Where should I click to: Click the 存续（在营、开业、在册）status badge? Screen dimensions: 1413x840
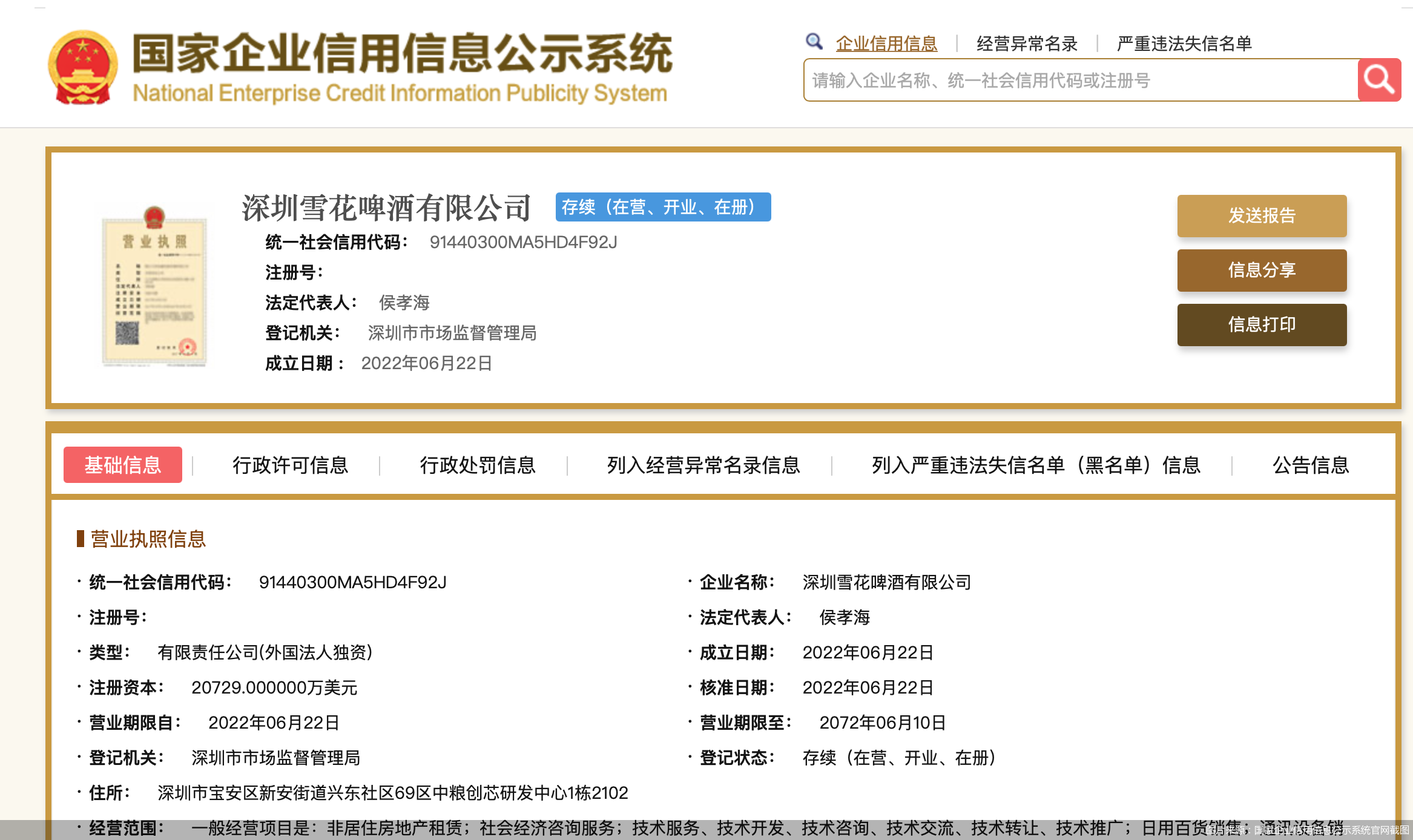(x=663, y=207)
